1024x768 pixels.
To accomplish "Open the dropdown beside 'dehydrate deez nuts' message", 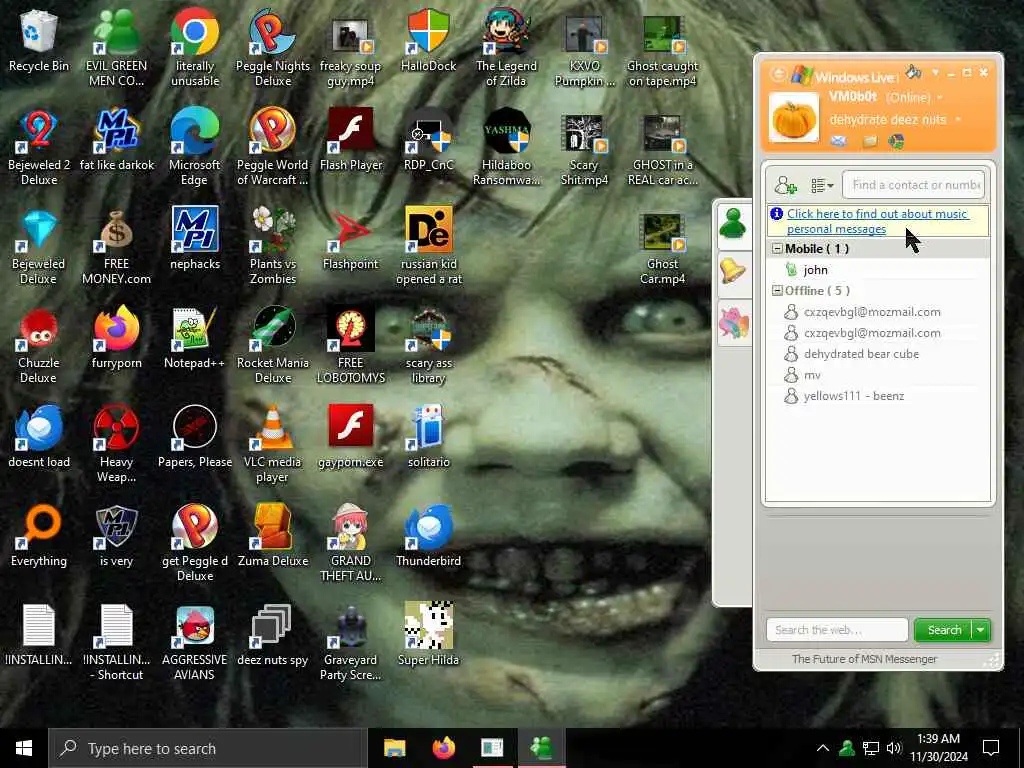I will point(958,120).
